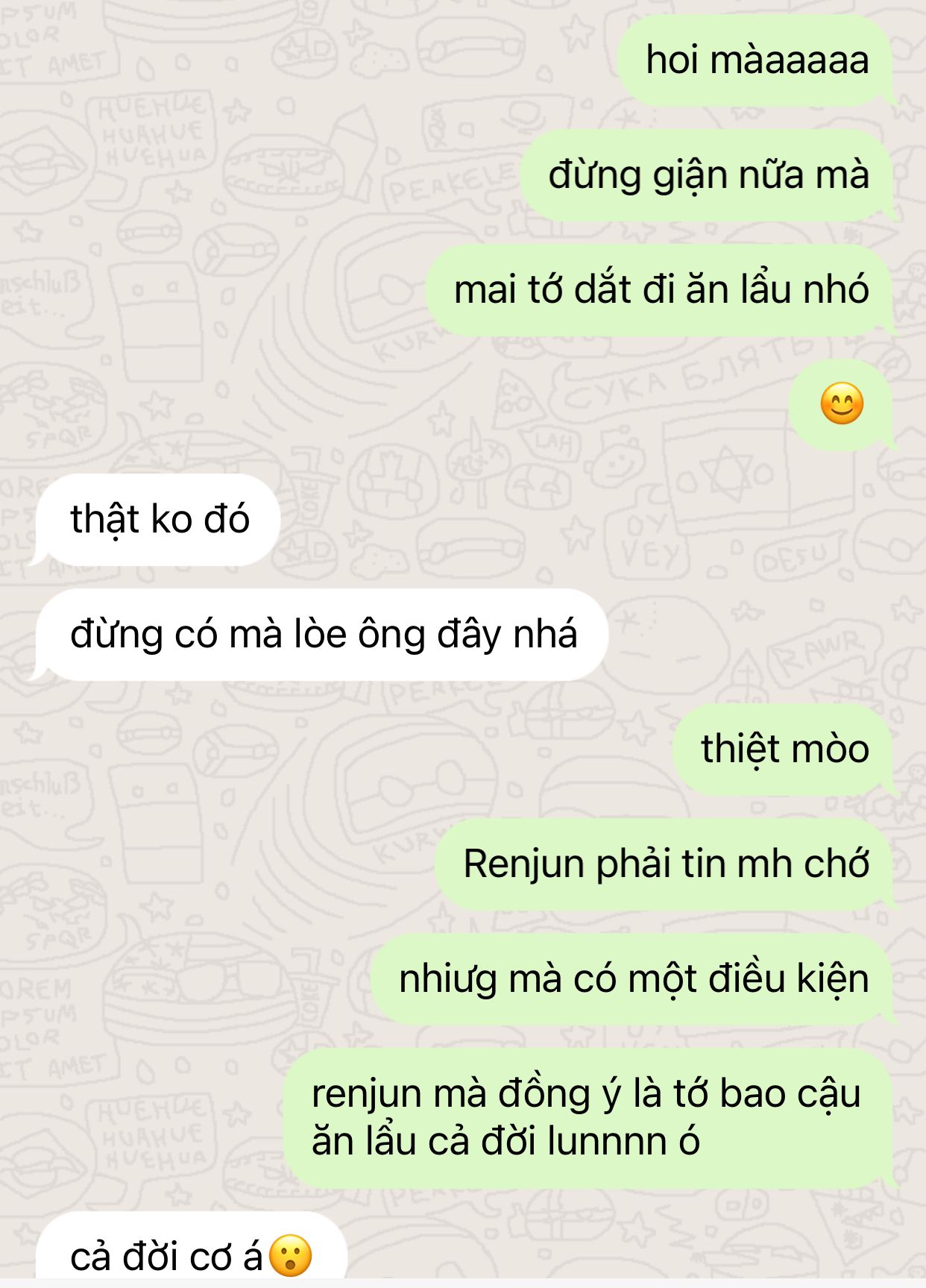The width and height of the screenshot is (926, 1288).
Task: Select the 'thiệt mòo' message bubble
Action: coord(784,749)
